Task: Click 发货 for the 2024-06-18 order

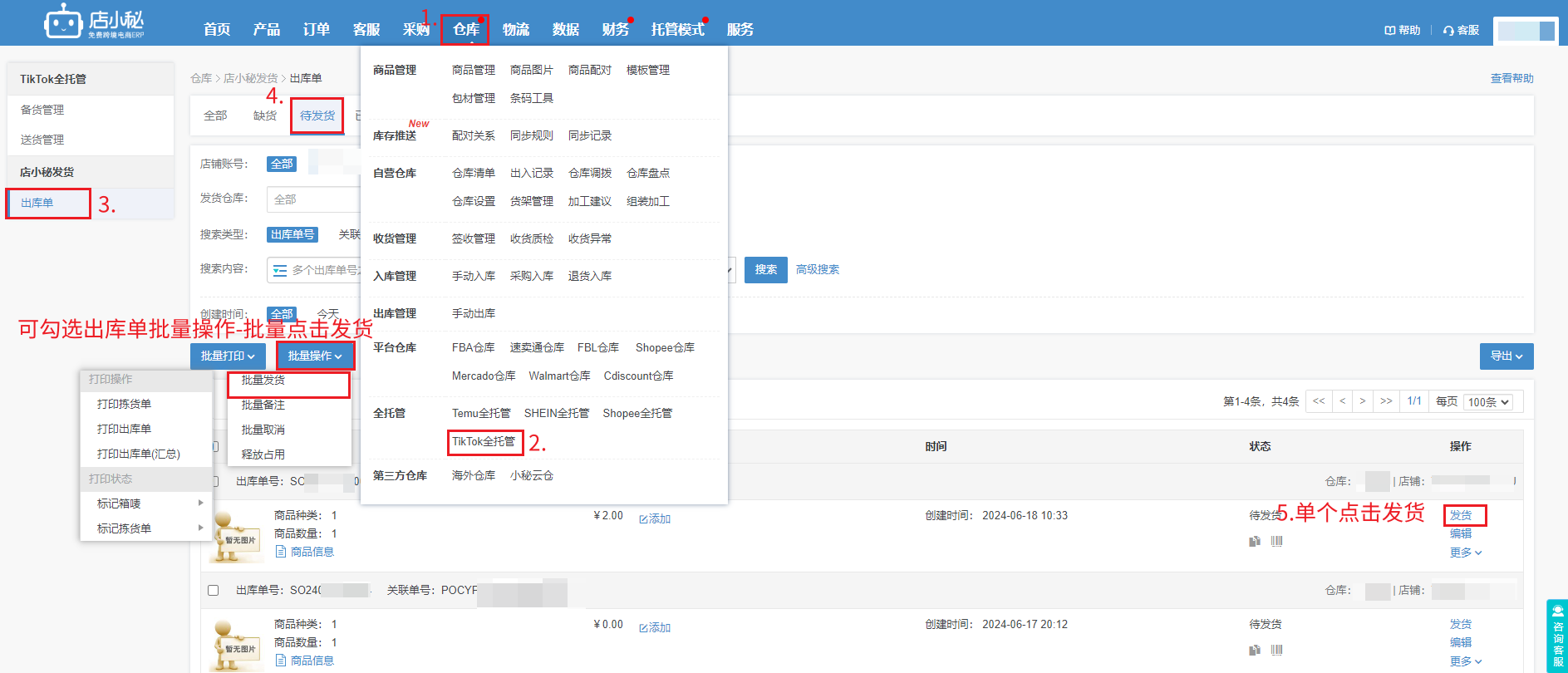Action: pos(1461,515)
